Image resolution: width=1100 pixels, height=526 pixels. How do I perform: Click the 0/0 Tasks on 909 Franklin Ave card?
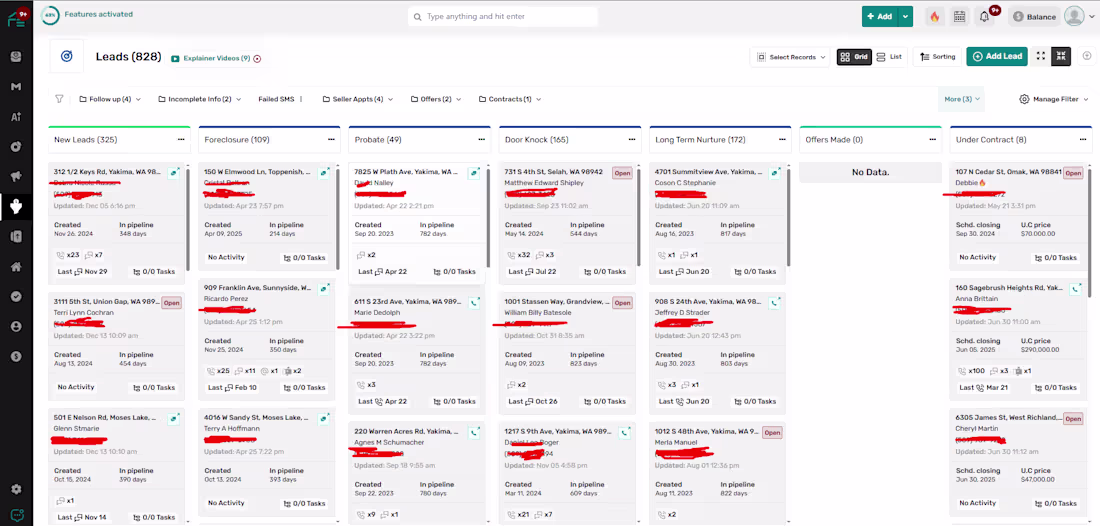tap(304, 388)
